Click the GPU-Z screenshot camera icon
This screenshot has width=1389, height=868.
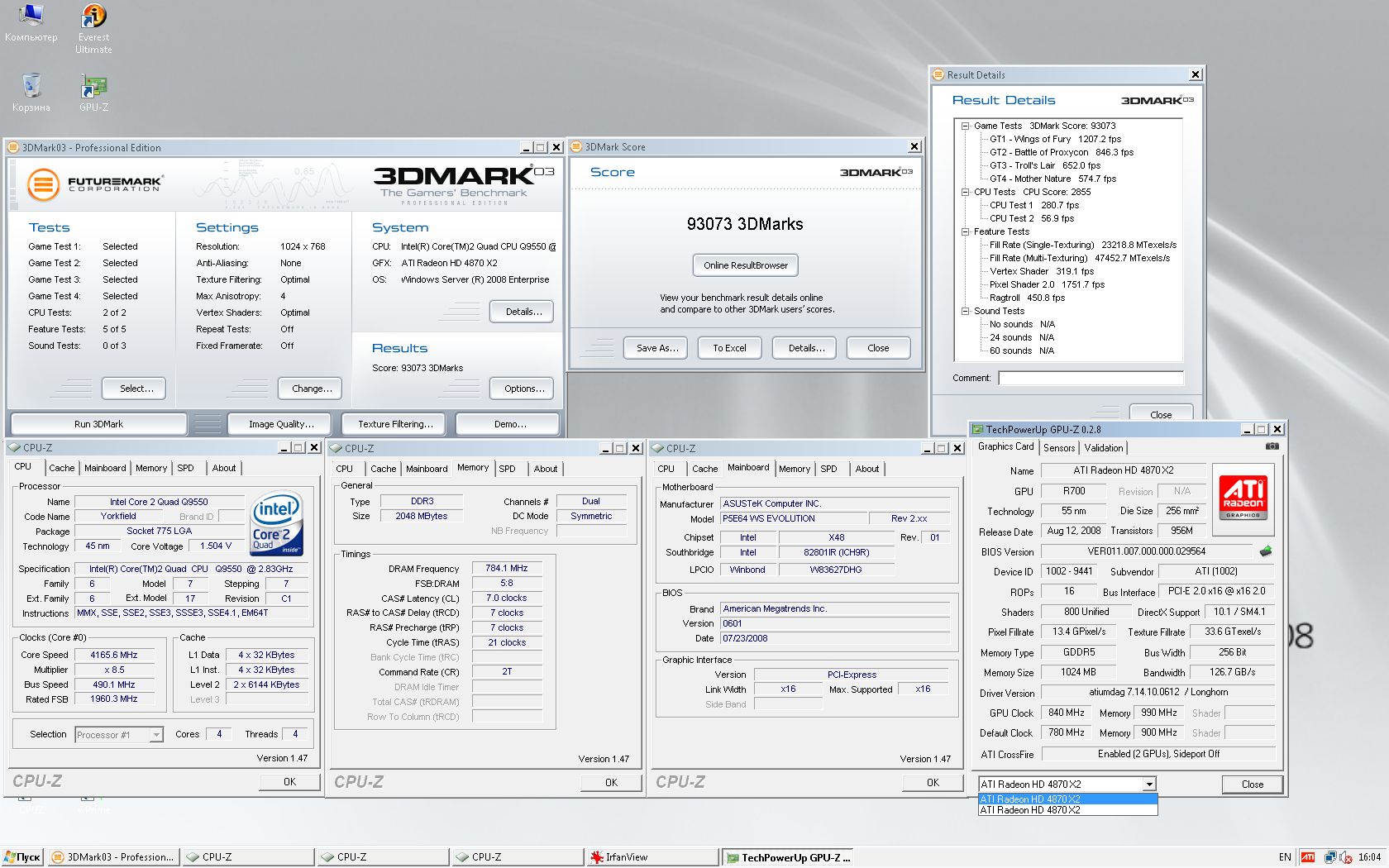click(1272, 446)
